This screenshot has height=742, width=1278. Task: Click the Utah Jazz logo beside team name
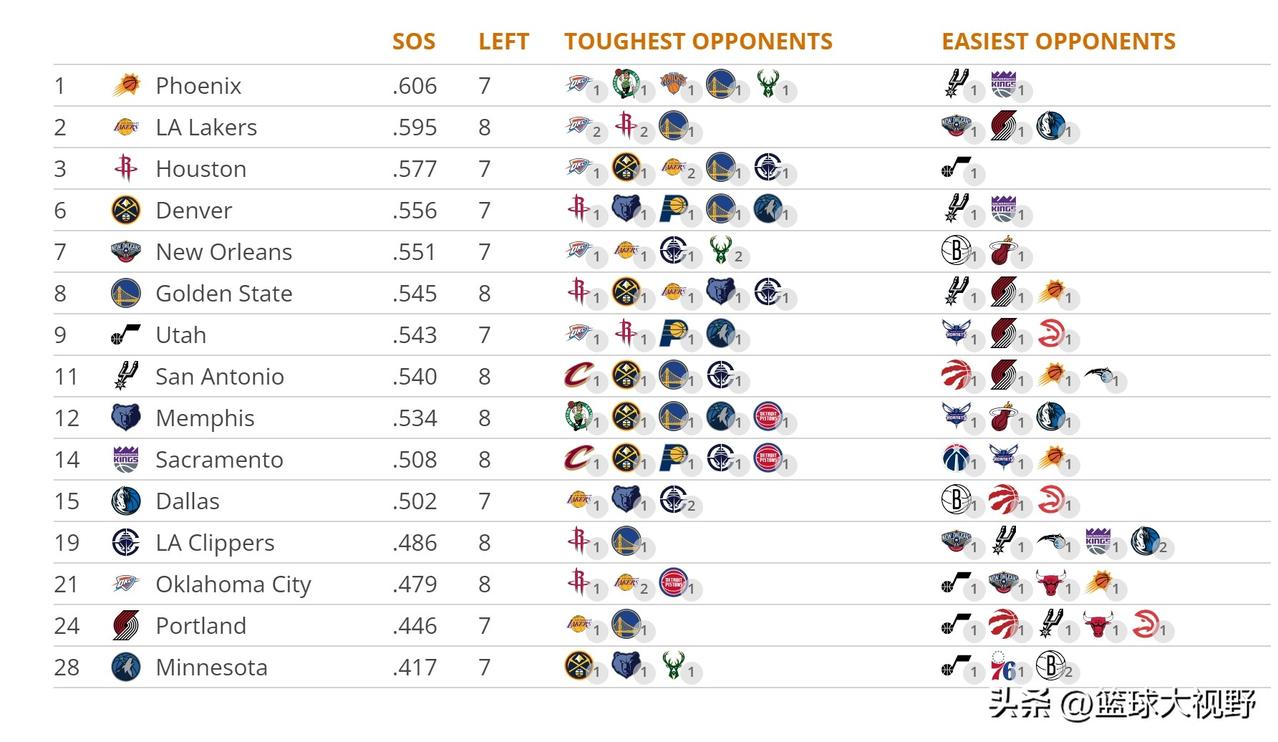126,335
